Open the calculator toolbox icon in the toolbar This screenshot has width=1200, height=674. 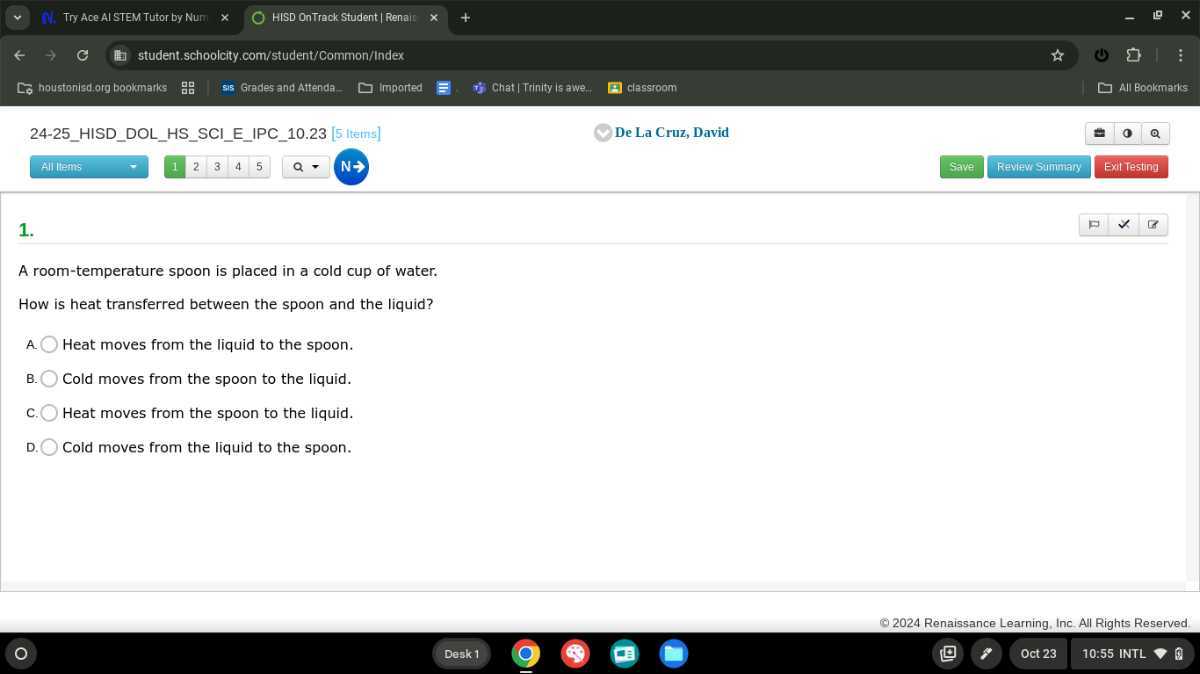pyautogui.click(x=1099, y=133)
